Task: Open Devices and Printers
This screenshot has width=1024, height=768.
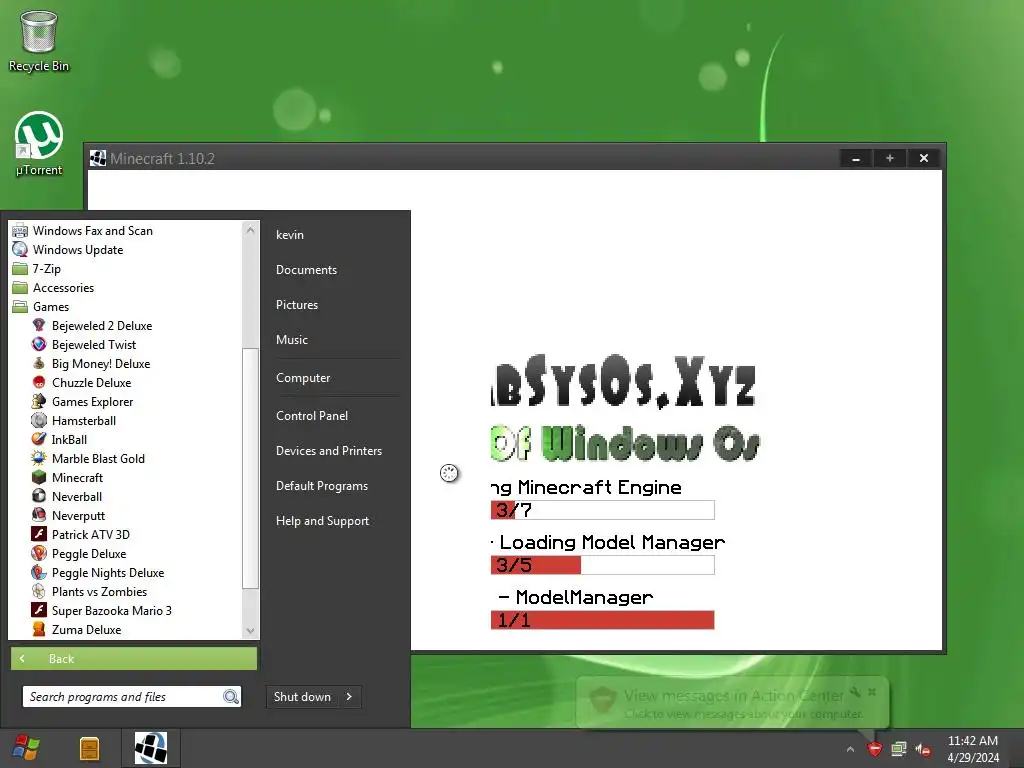Action: pyautogui.click(x=329, y=451)
